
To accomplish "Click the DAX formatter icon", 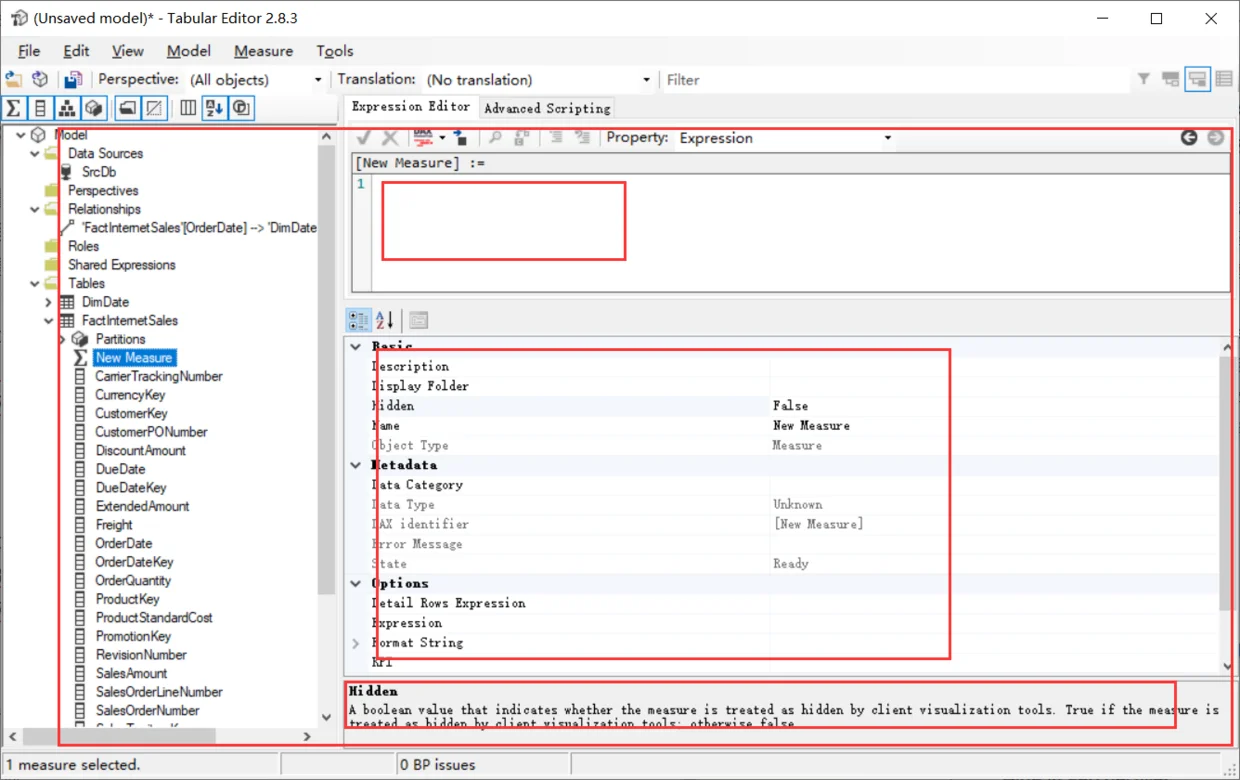I will (423, 137).
